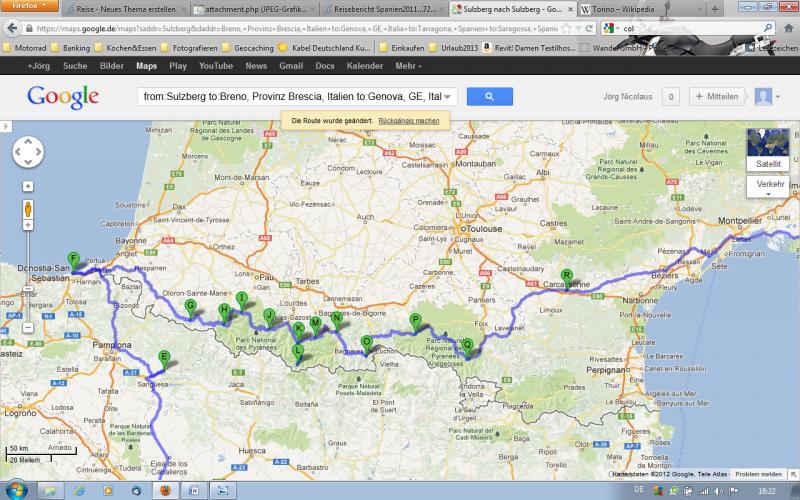Image resolution: width=800 pixels, height=500 pixels.
Task: Open Motorrad bookmarks folder
Action: tap(25, 48)
